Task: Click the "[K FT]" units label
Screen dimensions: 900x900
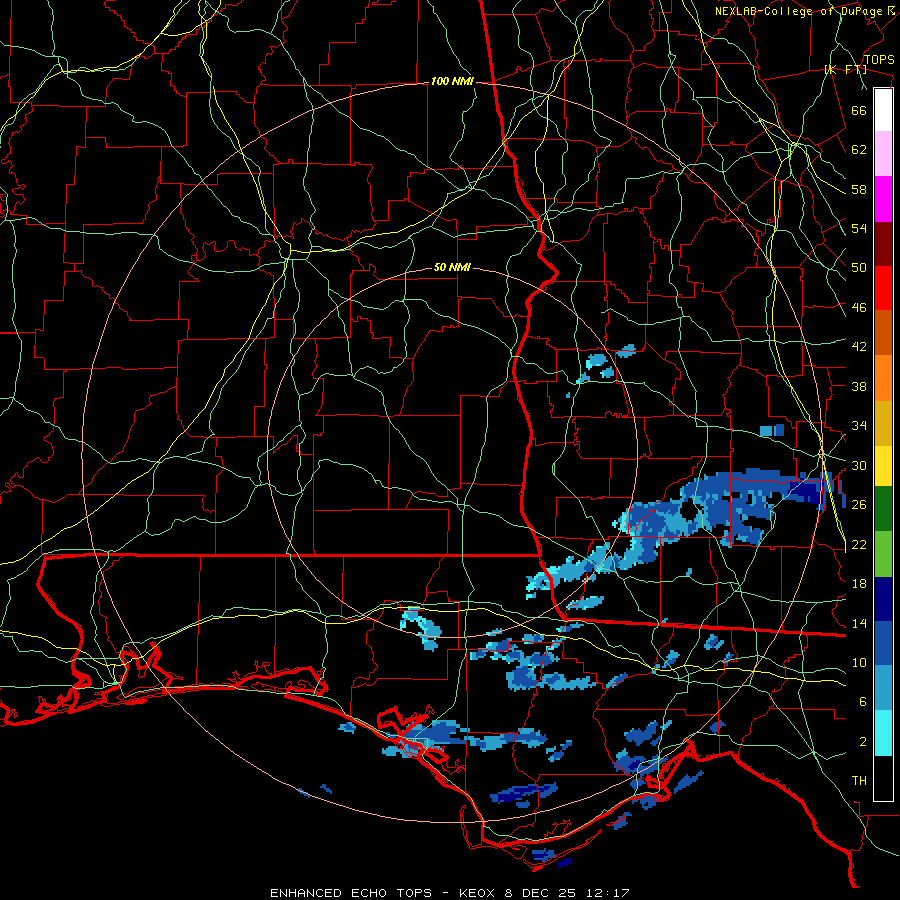Action: (845, 69)
